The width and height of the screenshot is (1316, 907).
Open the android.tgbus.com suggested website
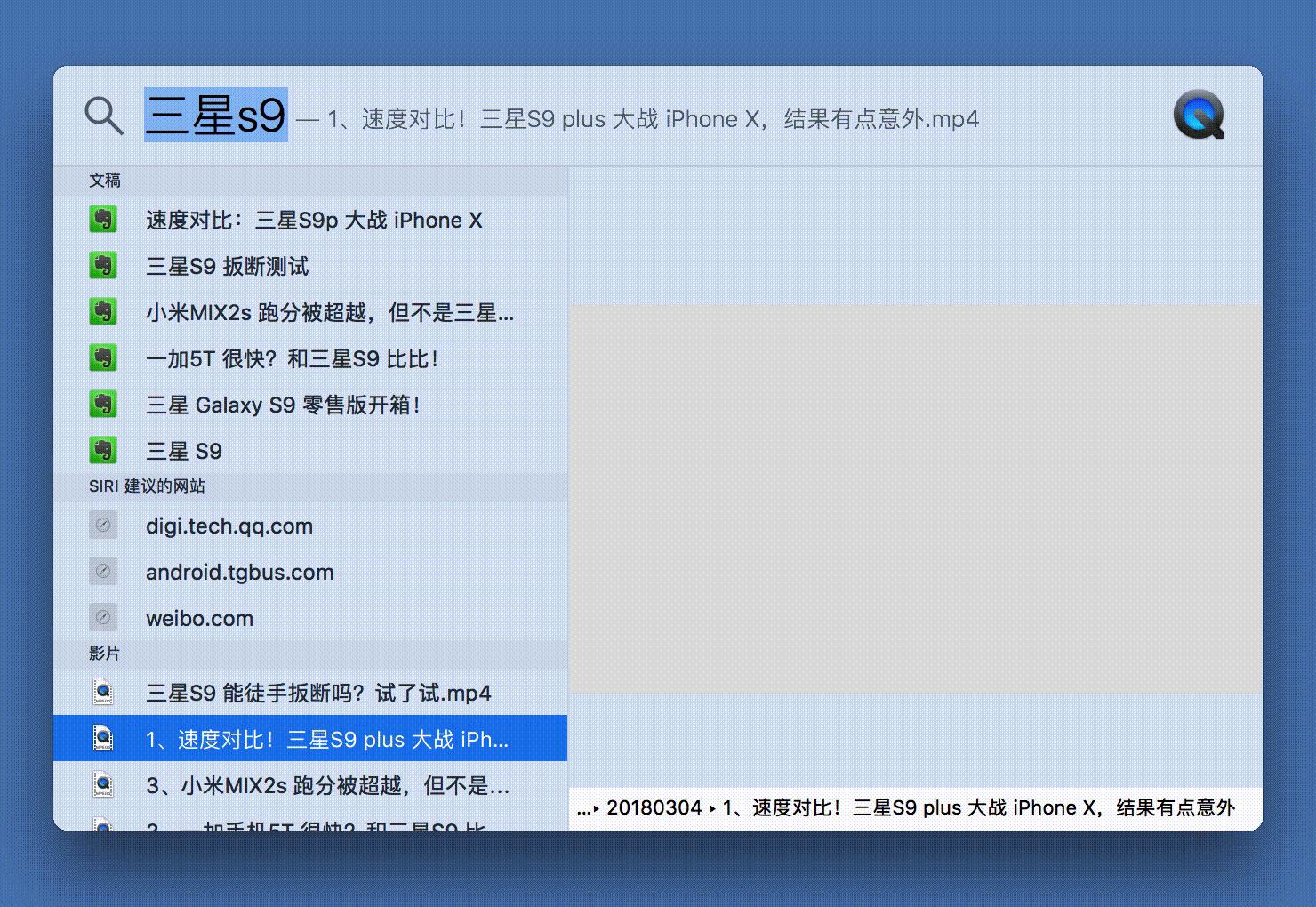tap(239, 572)
